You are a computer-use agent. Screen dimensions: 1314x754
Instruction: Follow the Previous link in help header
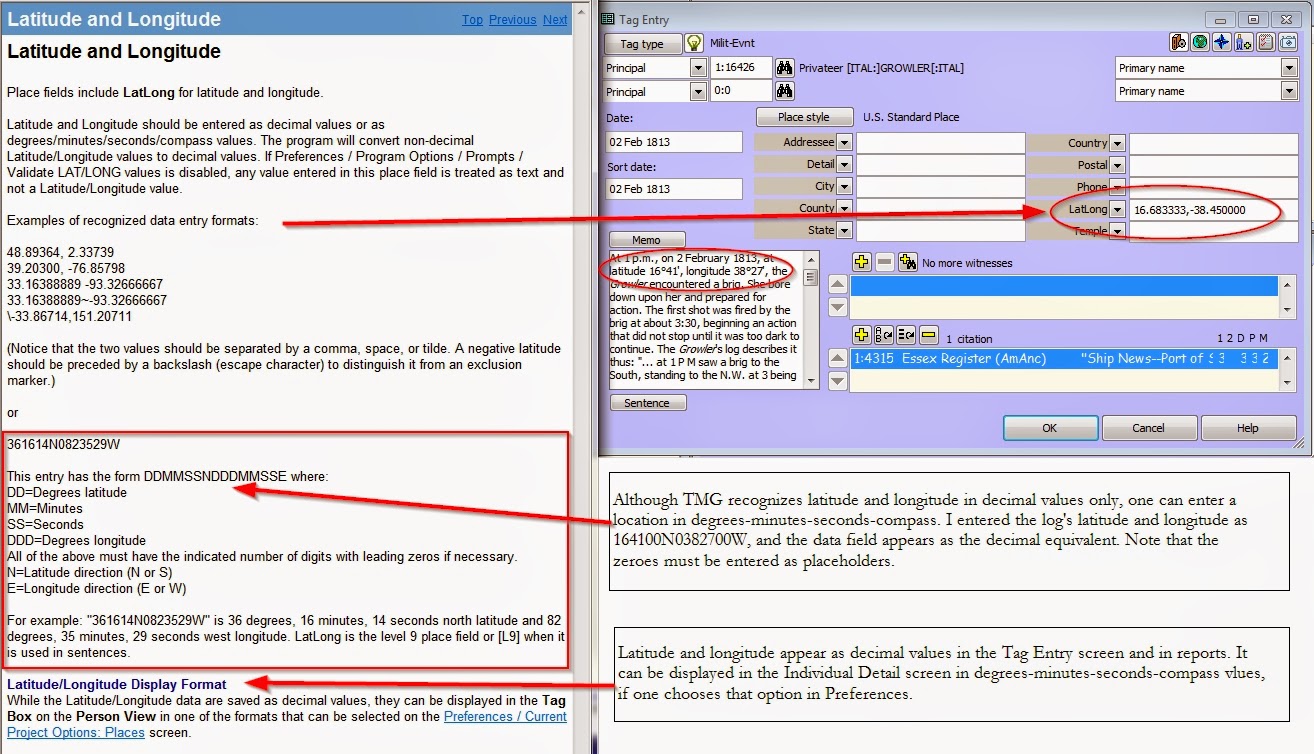click(513, 19)
